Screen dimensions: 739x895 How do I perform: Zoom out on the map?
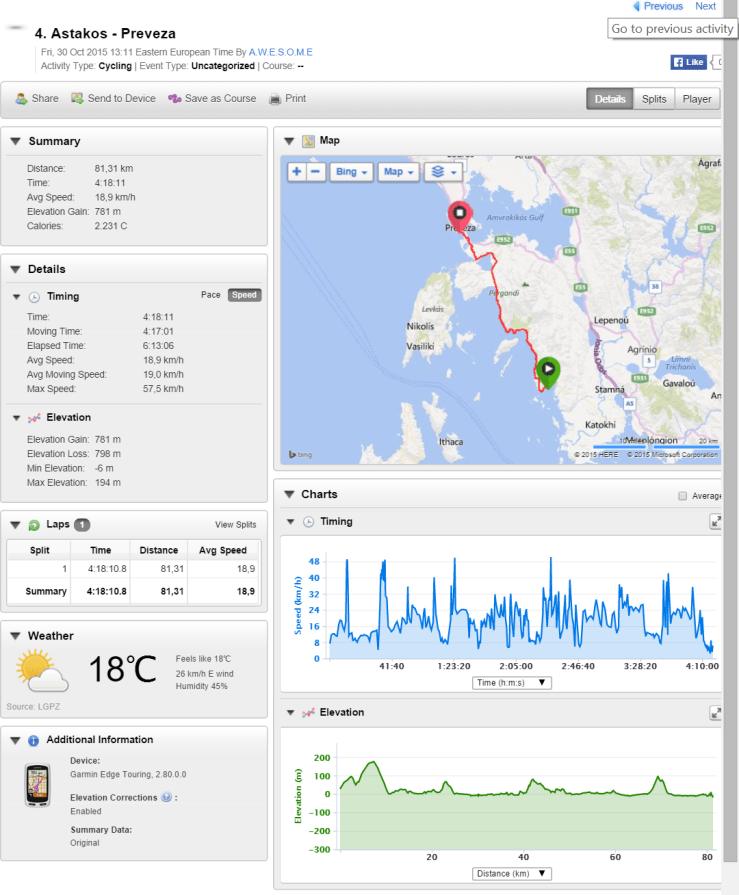(315, 172)
